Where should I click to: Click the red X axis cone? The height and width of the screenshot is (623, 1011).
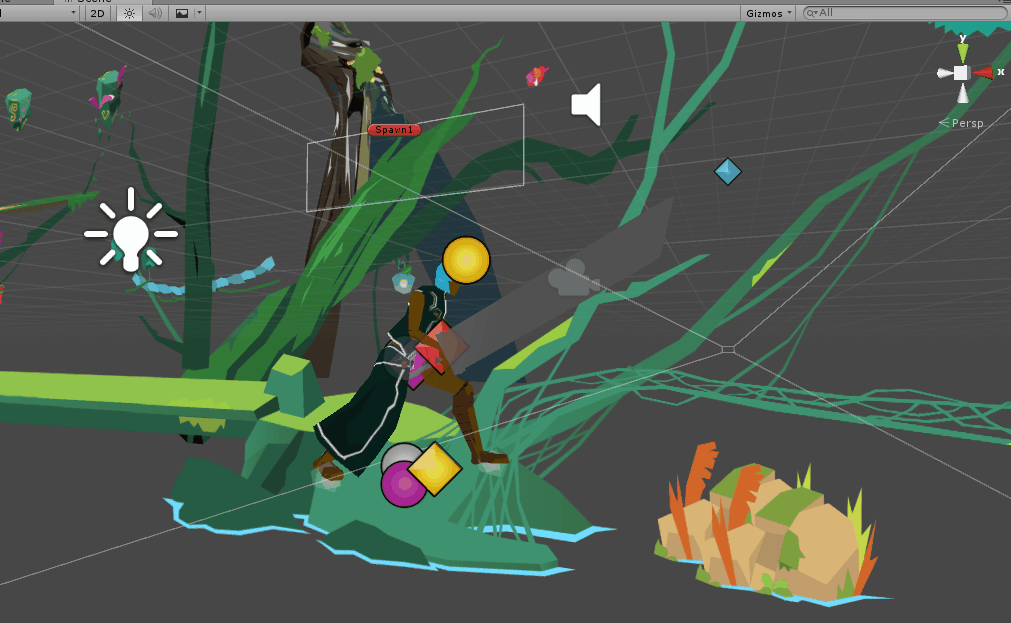pyautogui.click(x=983, y=73)
